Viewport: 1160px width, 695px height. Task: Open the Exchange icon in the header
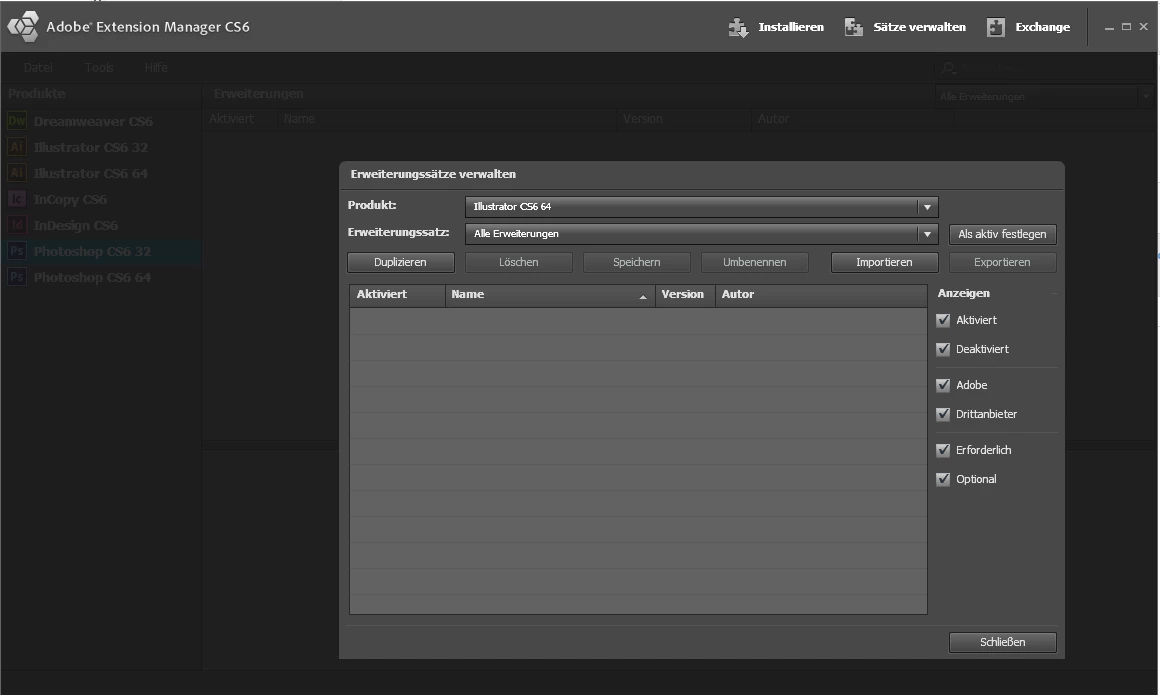point(996,27)
